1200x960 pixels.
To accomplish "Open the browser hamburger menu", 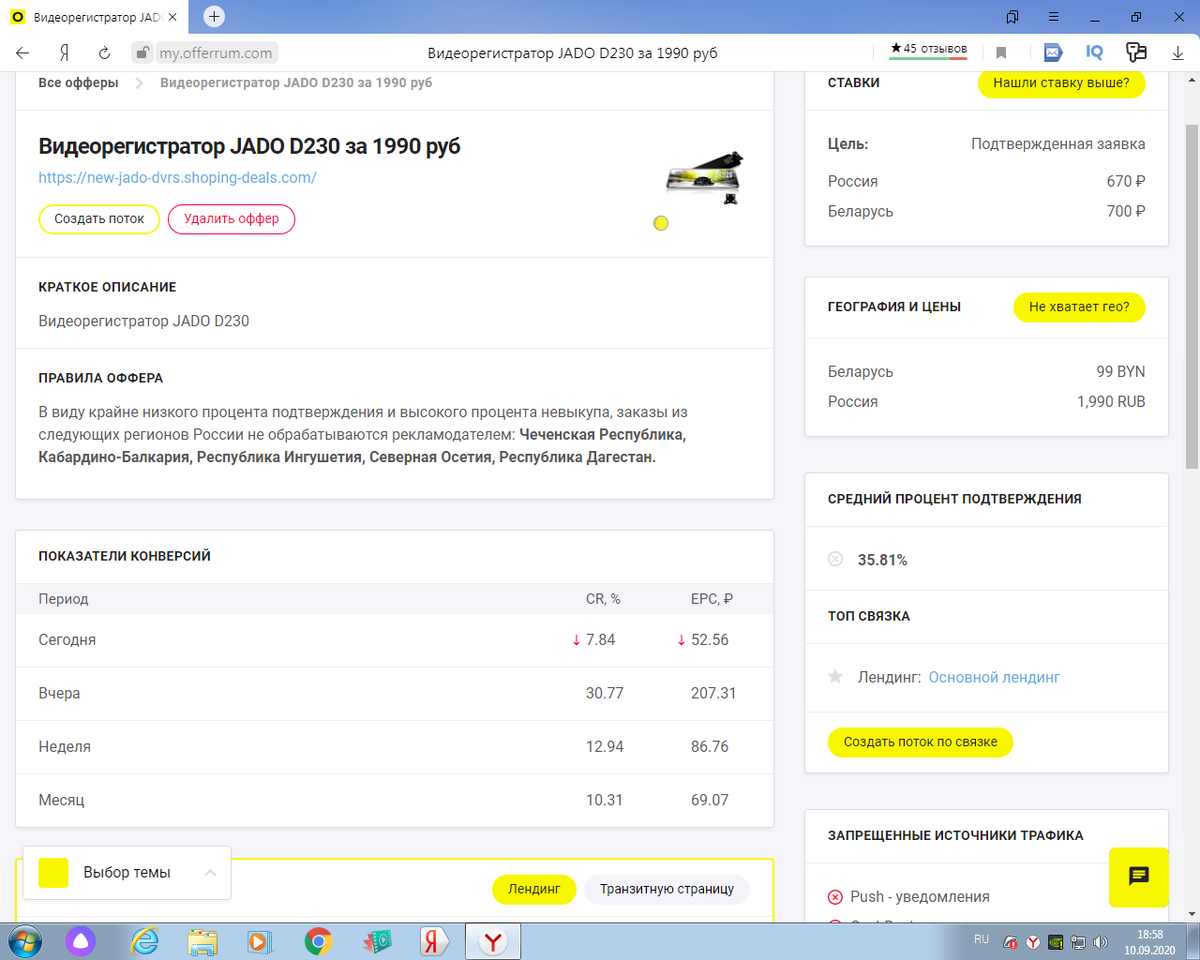I will pos(1053,17).
